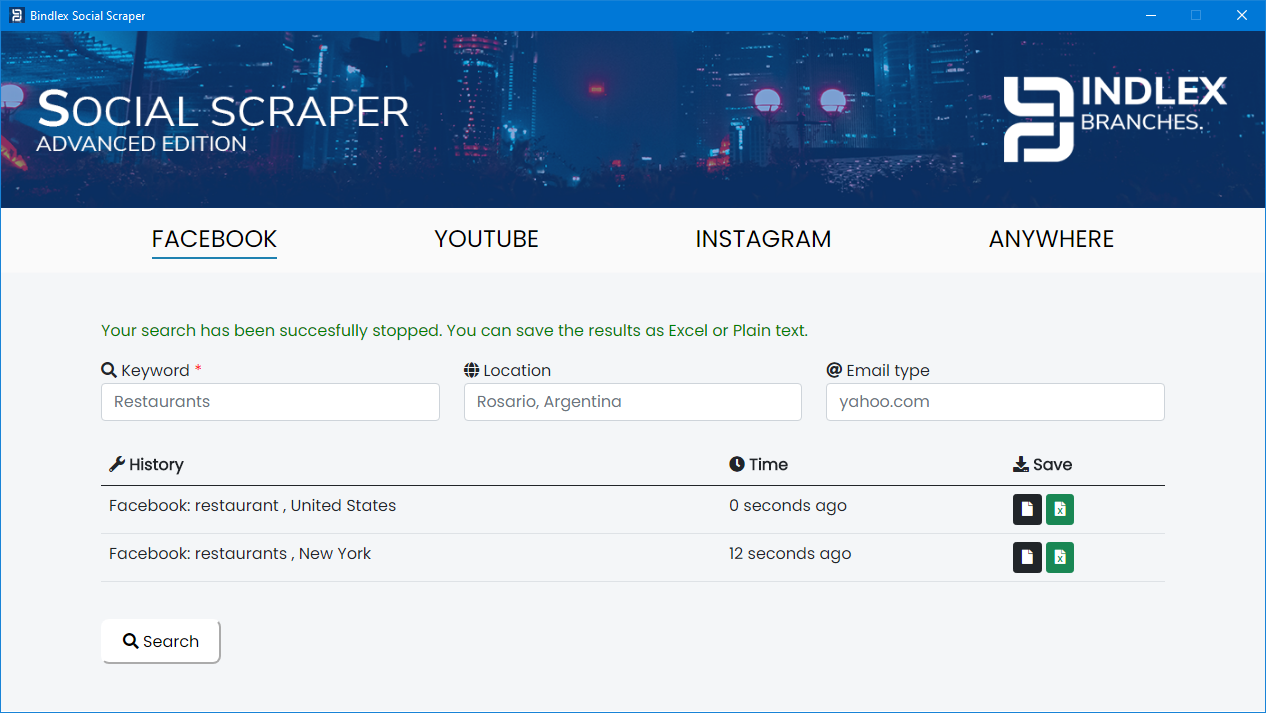Open the YouTube tab
This screenshot has height=713, width=1266.
pos(486,239)
